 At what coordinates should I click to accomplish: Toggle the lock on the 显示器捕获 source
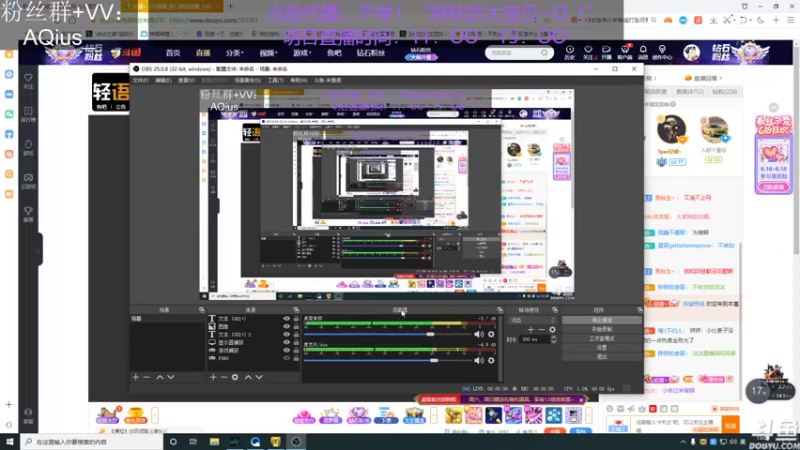pos(296,342)
